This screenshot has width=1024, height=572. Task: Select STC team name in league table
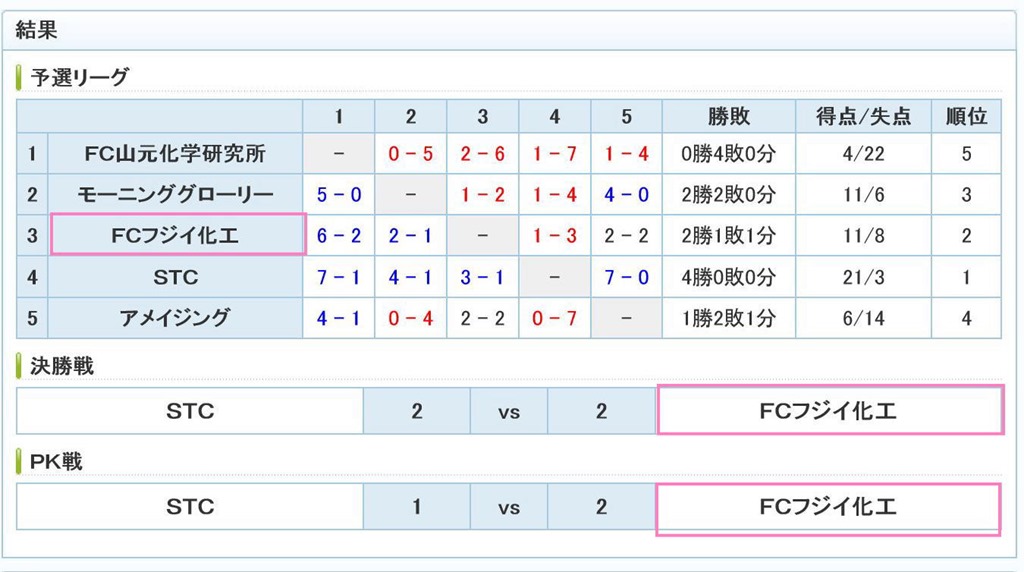click(x=175, y=277)
